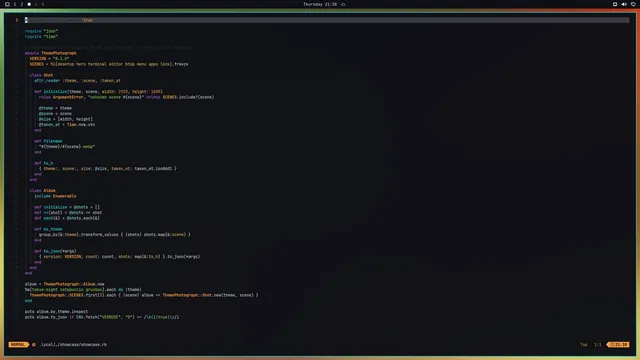Viewport: 640px width, 360px height.
Task: Open the Thursday 21:38 clock
Action: (x=320, y=4)
